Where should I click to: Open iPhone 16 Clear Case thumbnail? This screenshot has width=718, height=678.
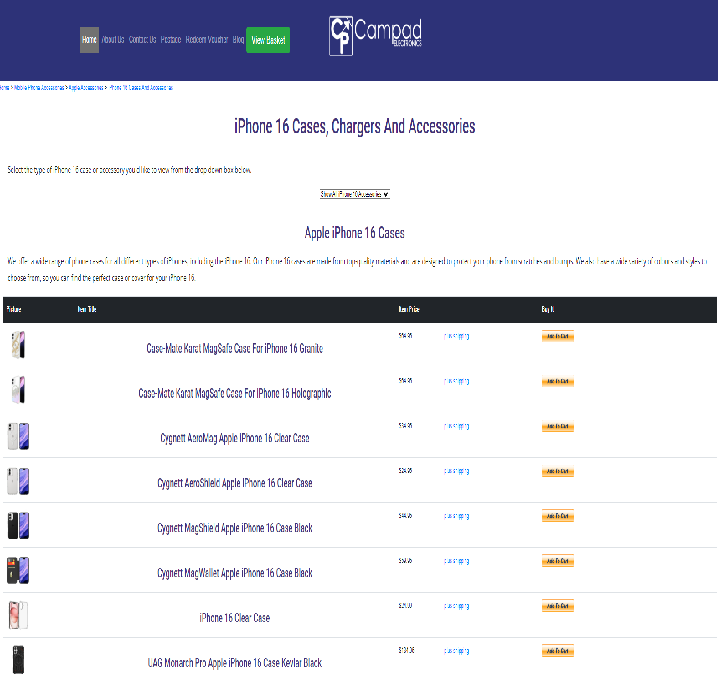[x=18, y=615]
